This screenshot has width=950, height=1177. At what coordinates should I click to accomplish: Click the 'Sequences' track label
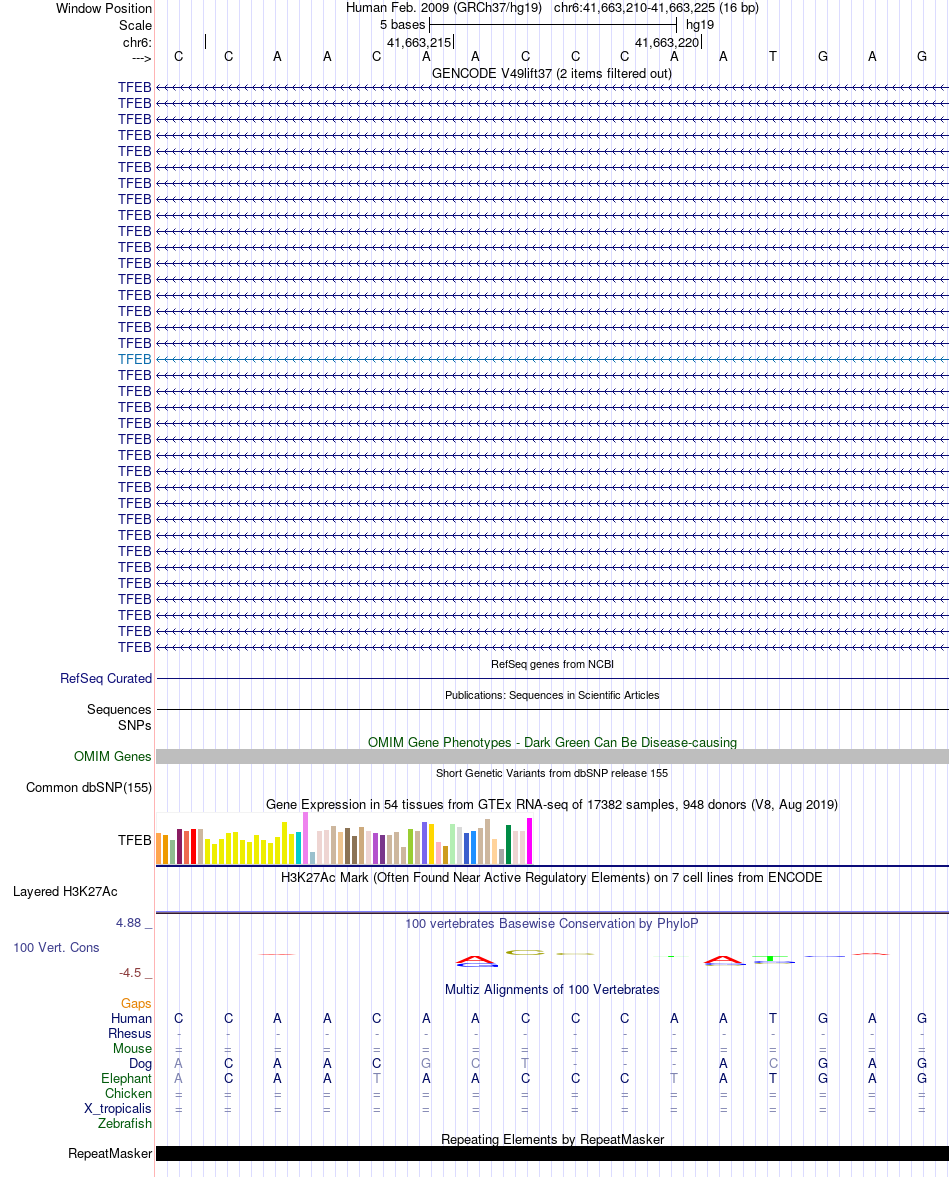click(x=119, y=709)
